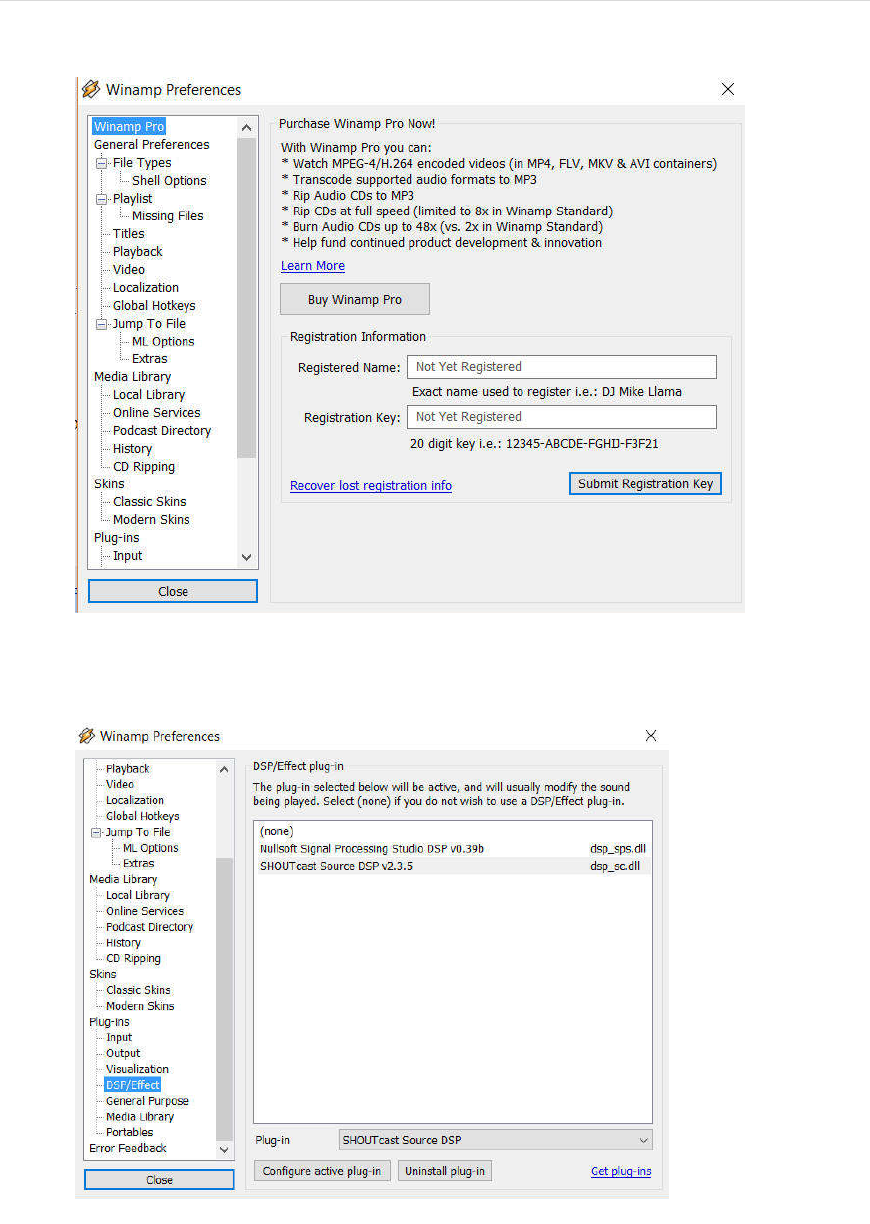Close the Winamp Pro window with the X
Image resolution: width=870 pixels, height=1224 pixels.
728,89
